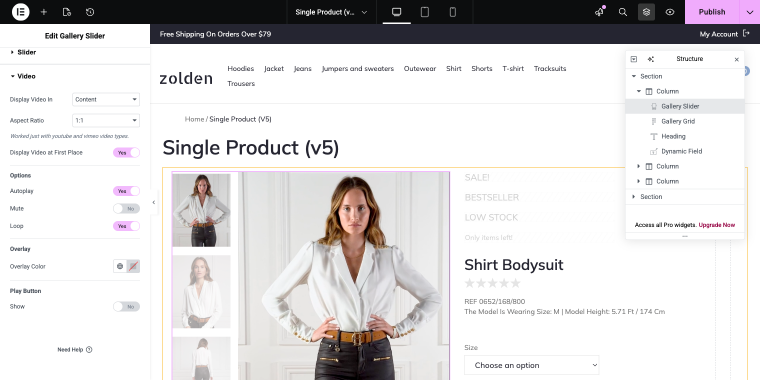Image resolution: width=760 pixels, height=380 pixels.
Task: Open the Jumpers and sweaters menu item
Action: (x=358, y=68)
